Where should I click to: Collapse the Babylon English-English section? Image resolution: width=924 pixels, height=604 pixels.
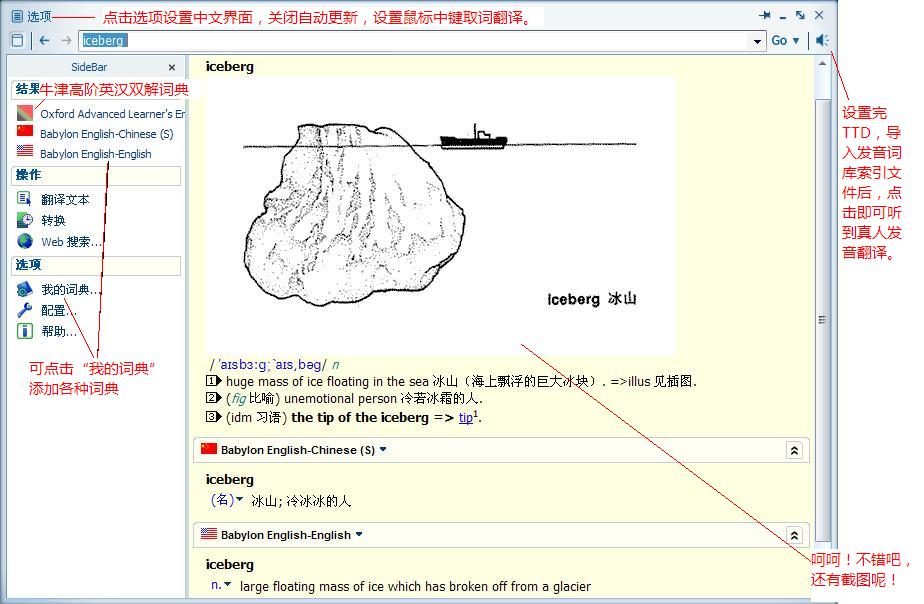click(x=794, y=536)
